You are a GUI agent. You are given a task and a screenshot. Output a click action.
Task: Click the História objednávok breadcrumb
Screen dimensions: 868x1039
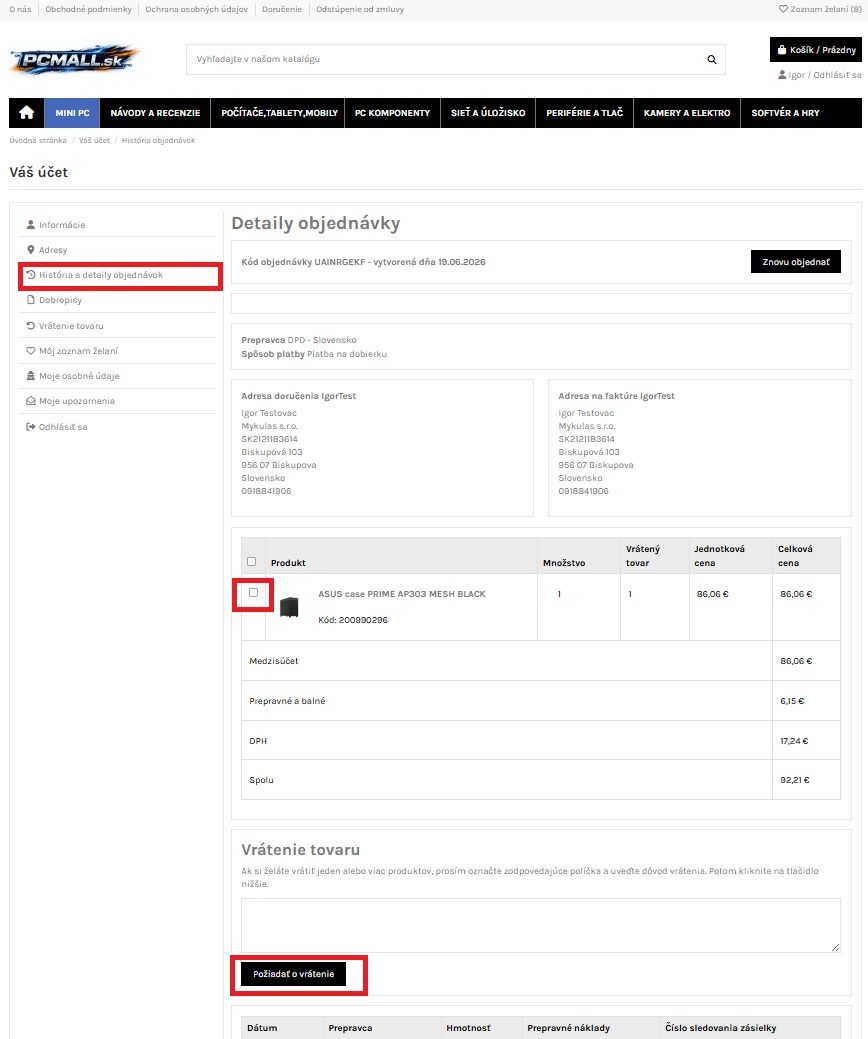158,140
